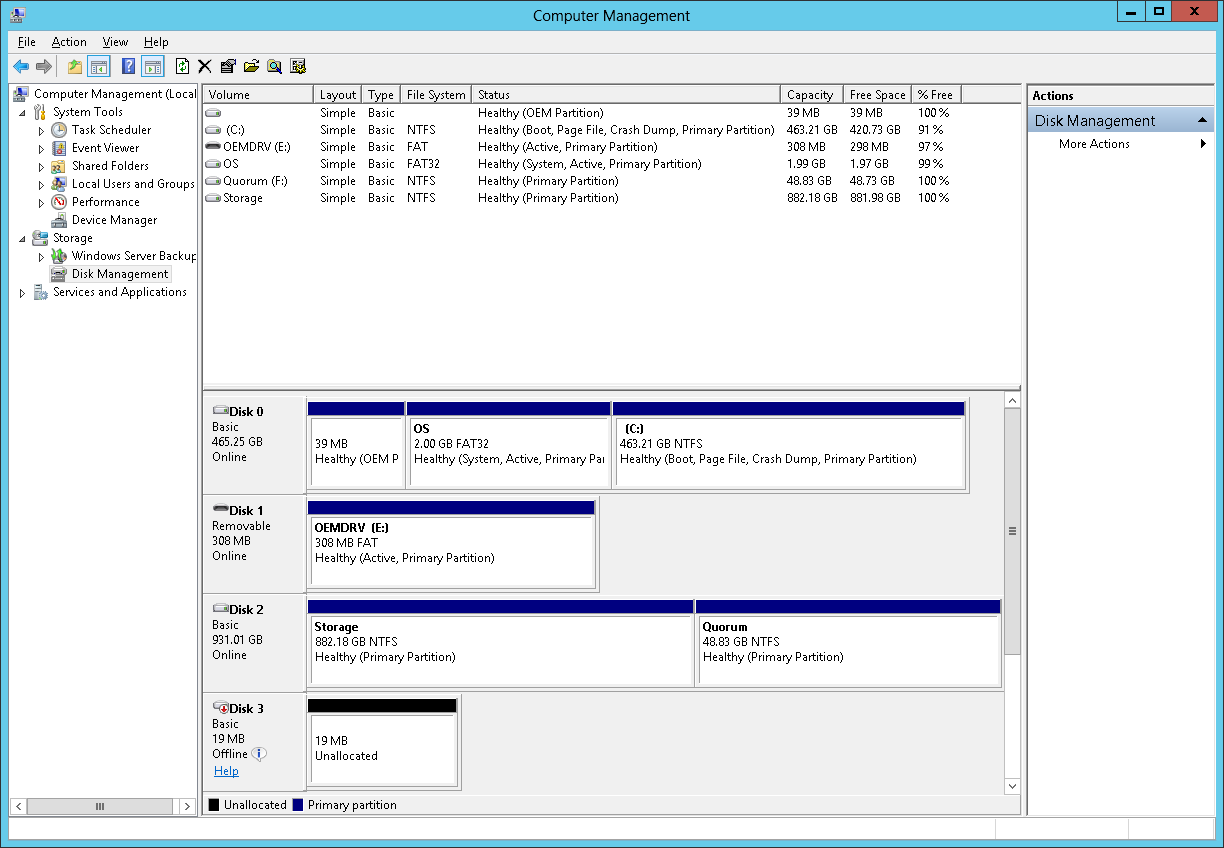Click the open folder toolbar icon

(x=251, y=66)
